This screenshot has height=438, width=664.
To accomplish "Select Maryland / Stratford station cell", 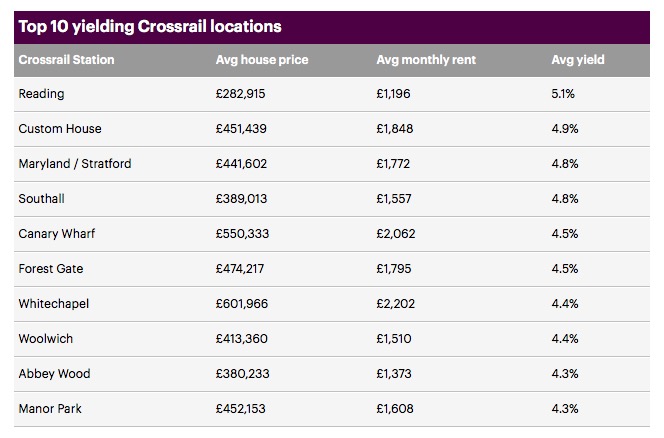I will click(x=74, y=164).
